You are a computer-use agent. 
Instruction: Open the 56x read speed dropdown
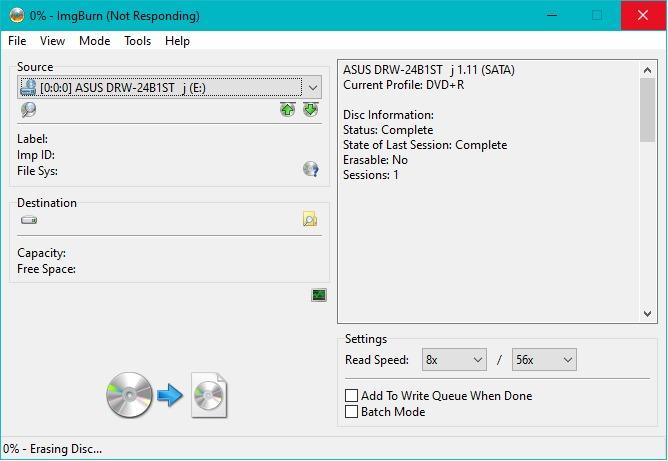click(x=544, y=360)
